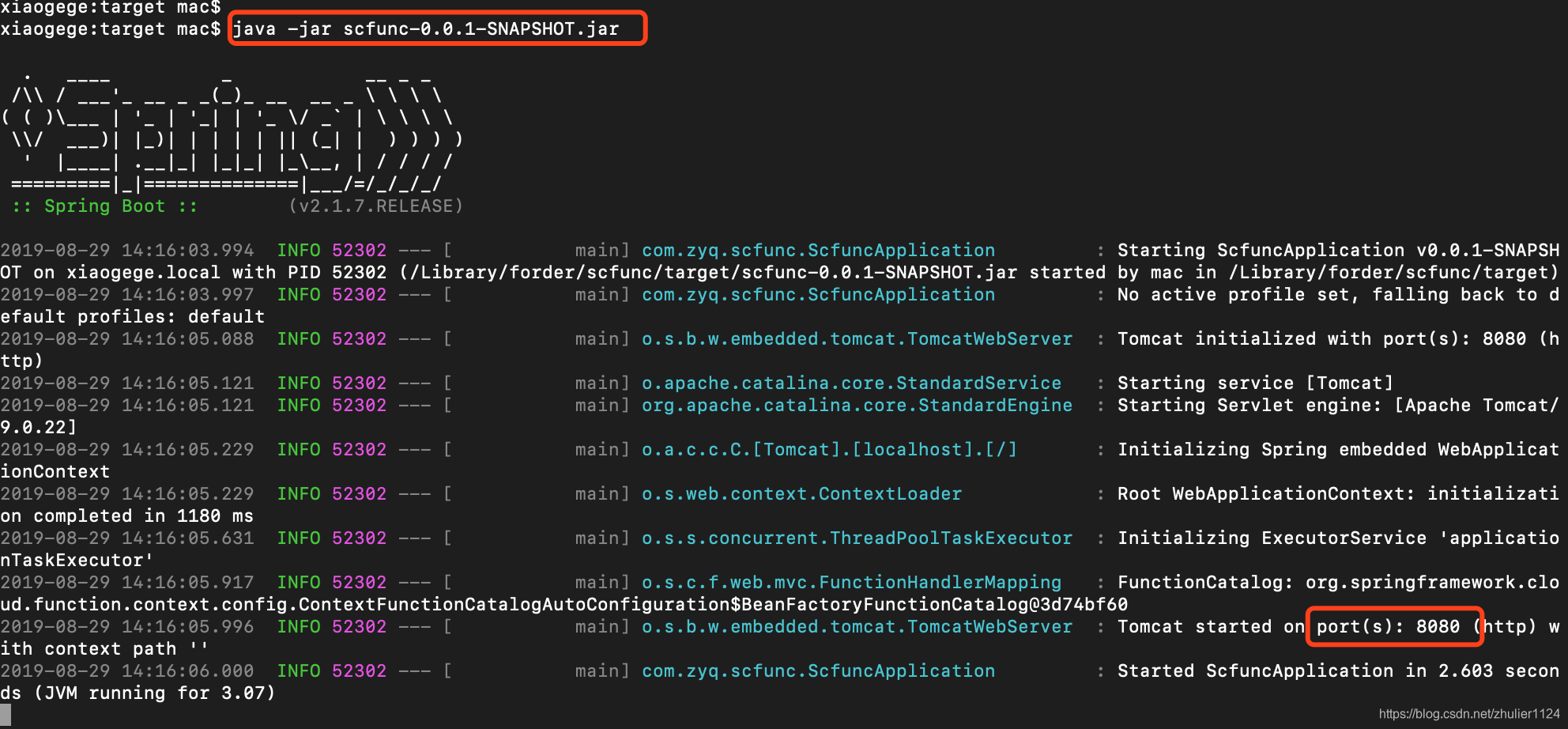
Task: Click the timestamp '2019-08-29 14:16:05.088'
Action: (x=127, y=339)
